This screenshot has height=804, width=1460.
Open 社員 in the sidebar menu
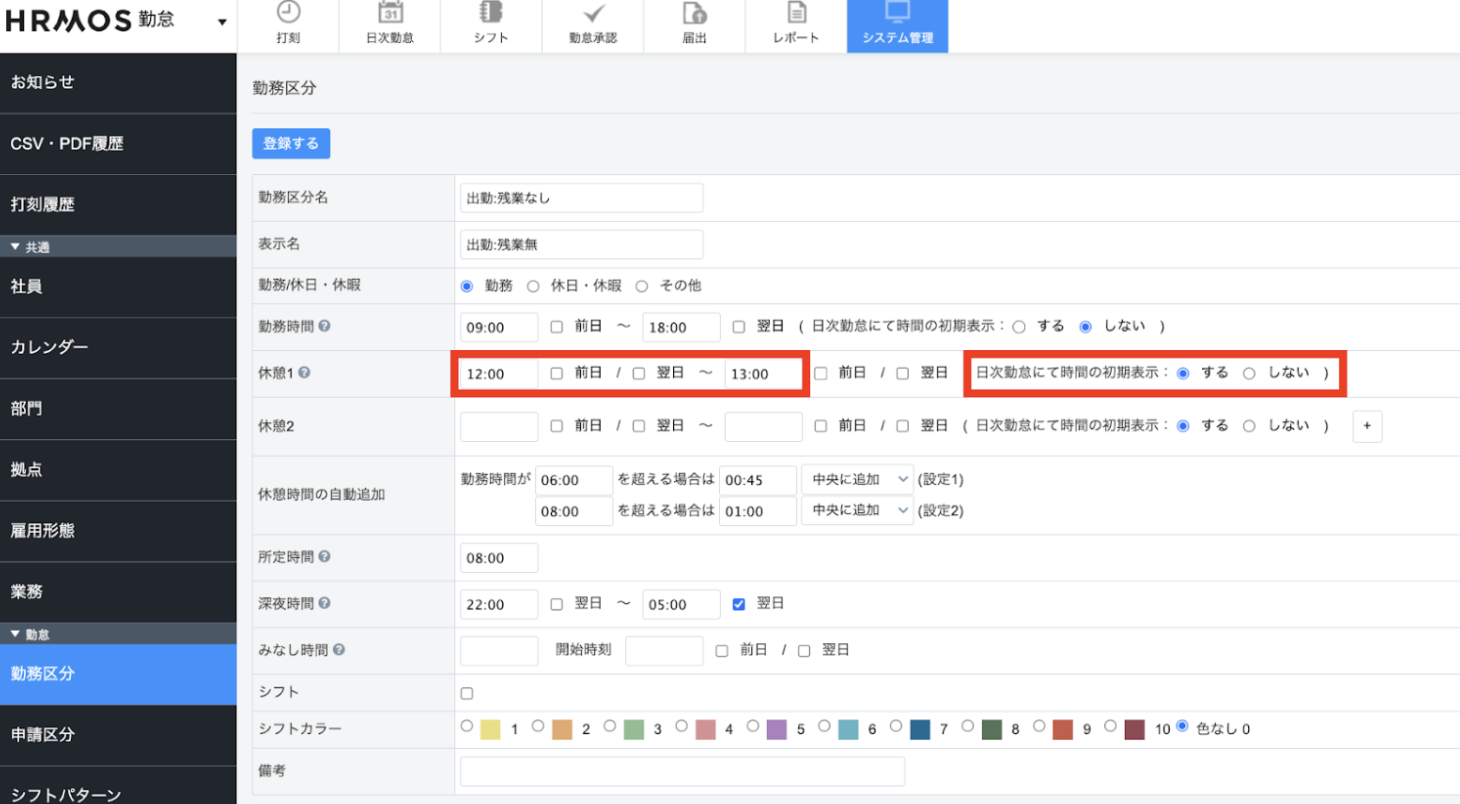[x=118, y=287]
